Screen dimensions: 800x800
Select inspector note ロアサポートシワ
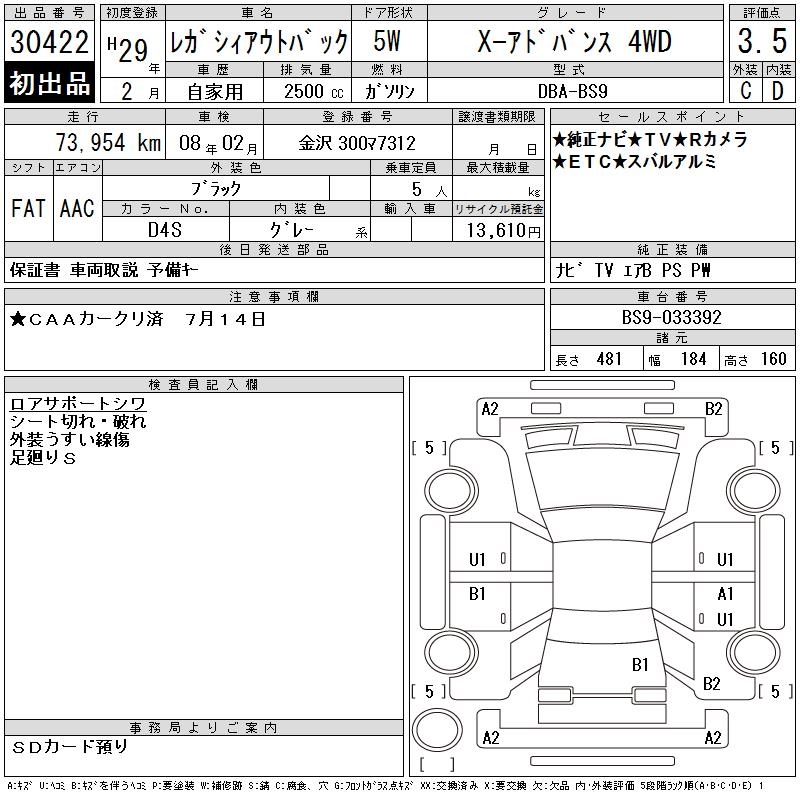78,404
